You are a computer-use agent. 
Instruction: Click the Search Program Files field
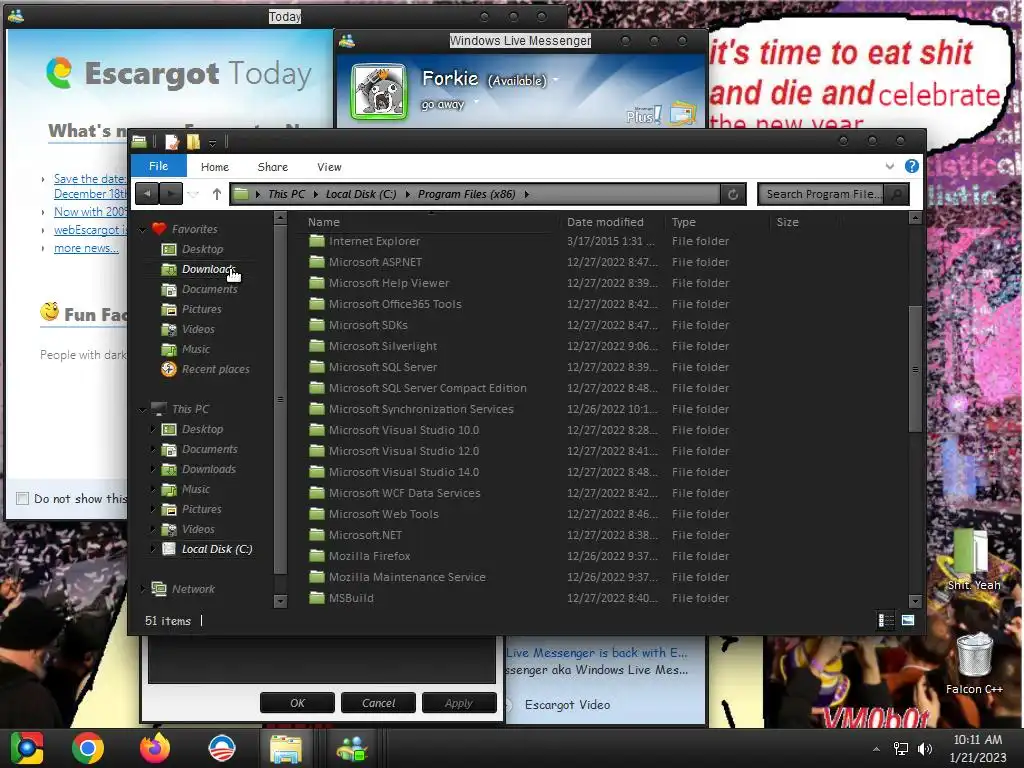822,194
